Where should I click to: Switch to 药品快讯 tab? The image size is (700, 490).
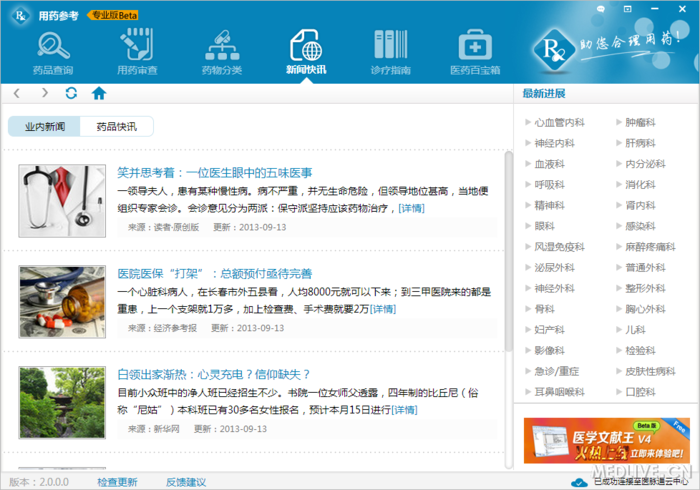pos(117,127)
